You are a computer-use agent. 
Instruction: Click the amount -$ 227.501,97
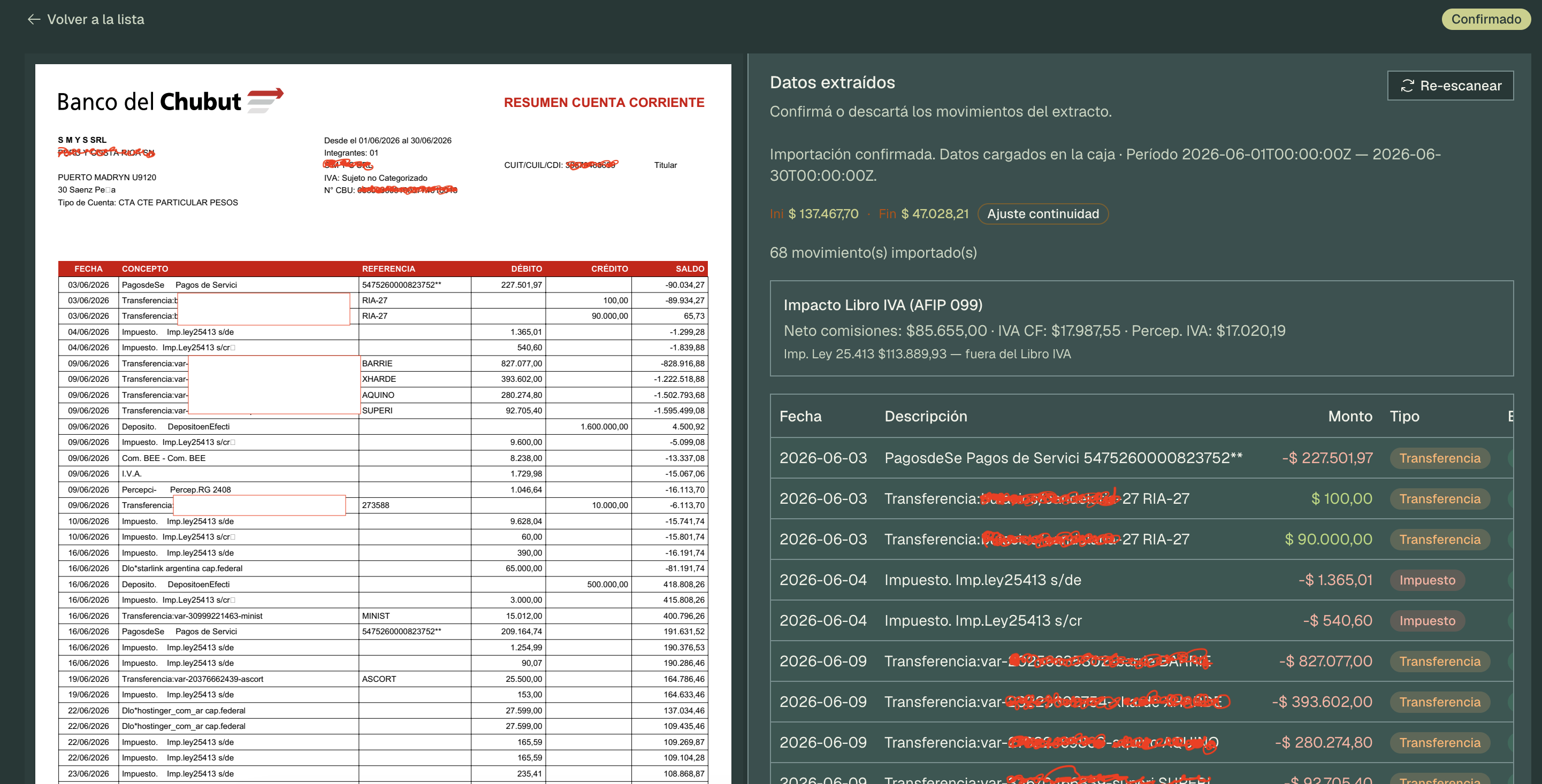click(1327, 458)
